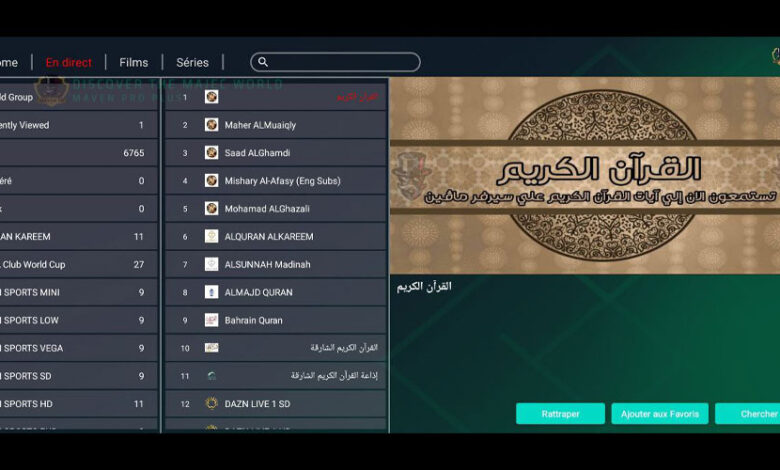The width and height of the screenshot is (780, 470).
Task: Click the Bahrain Quran channel logo
Action: 211,320
